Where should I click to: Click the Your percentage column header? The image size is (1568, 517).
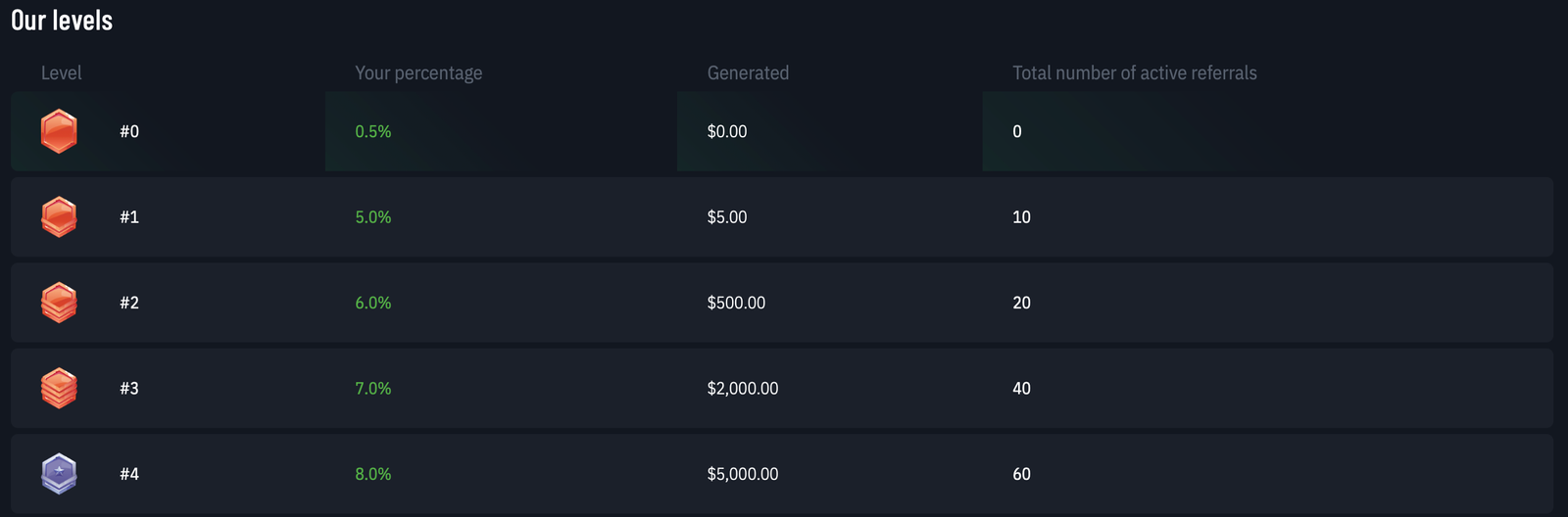point(418,73)
